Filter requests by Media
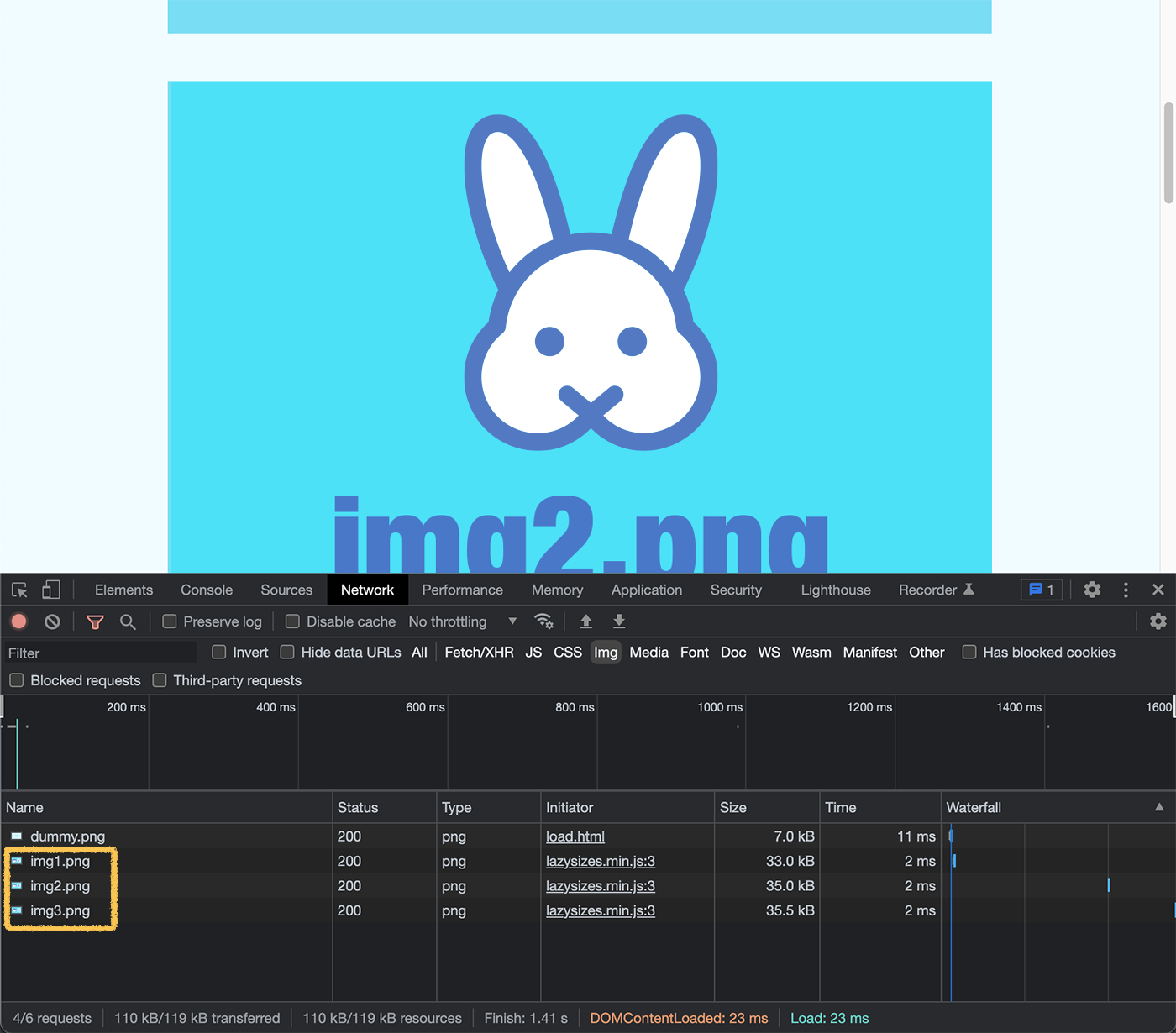The image size is (1176, 1033). click(649, 652)
